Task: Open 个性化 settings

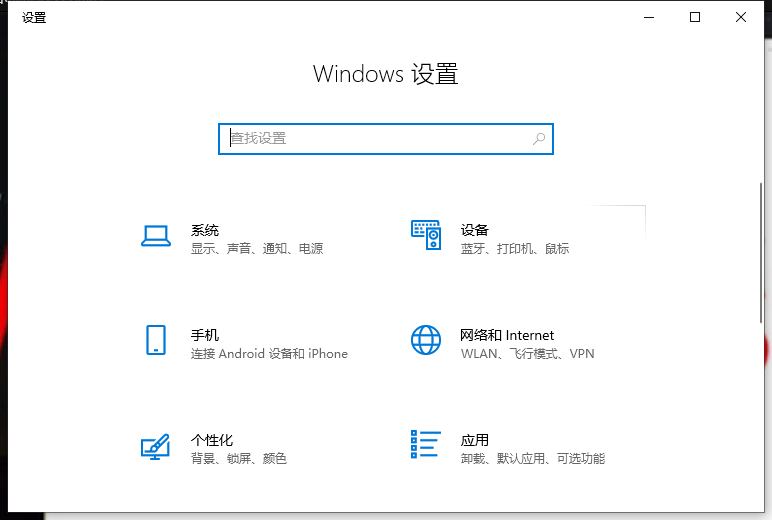Action: pyautogui.click(x=212, y=440)
